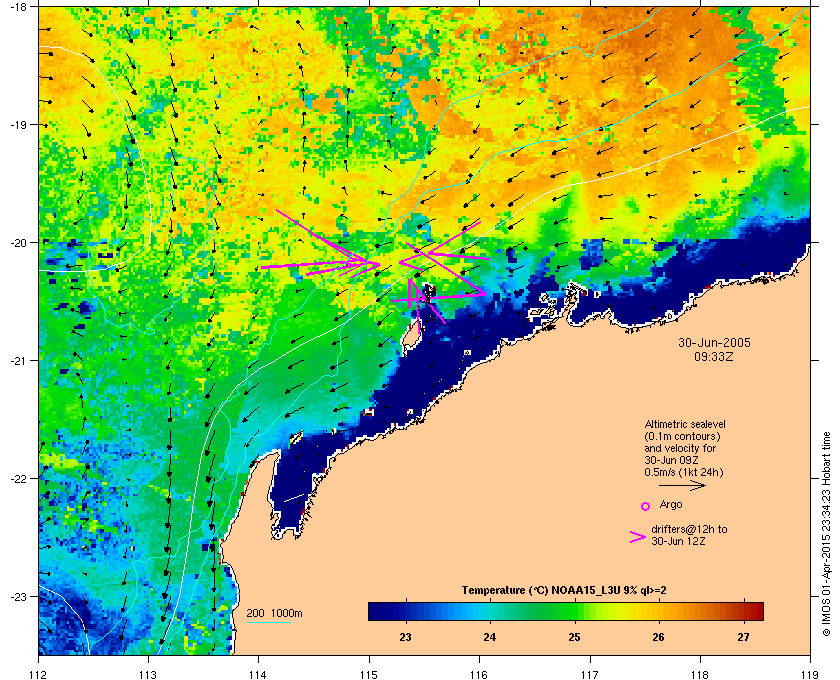Click the latitude axis label -19
The image size is (840, 680).
(18, 125)
